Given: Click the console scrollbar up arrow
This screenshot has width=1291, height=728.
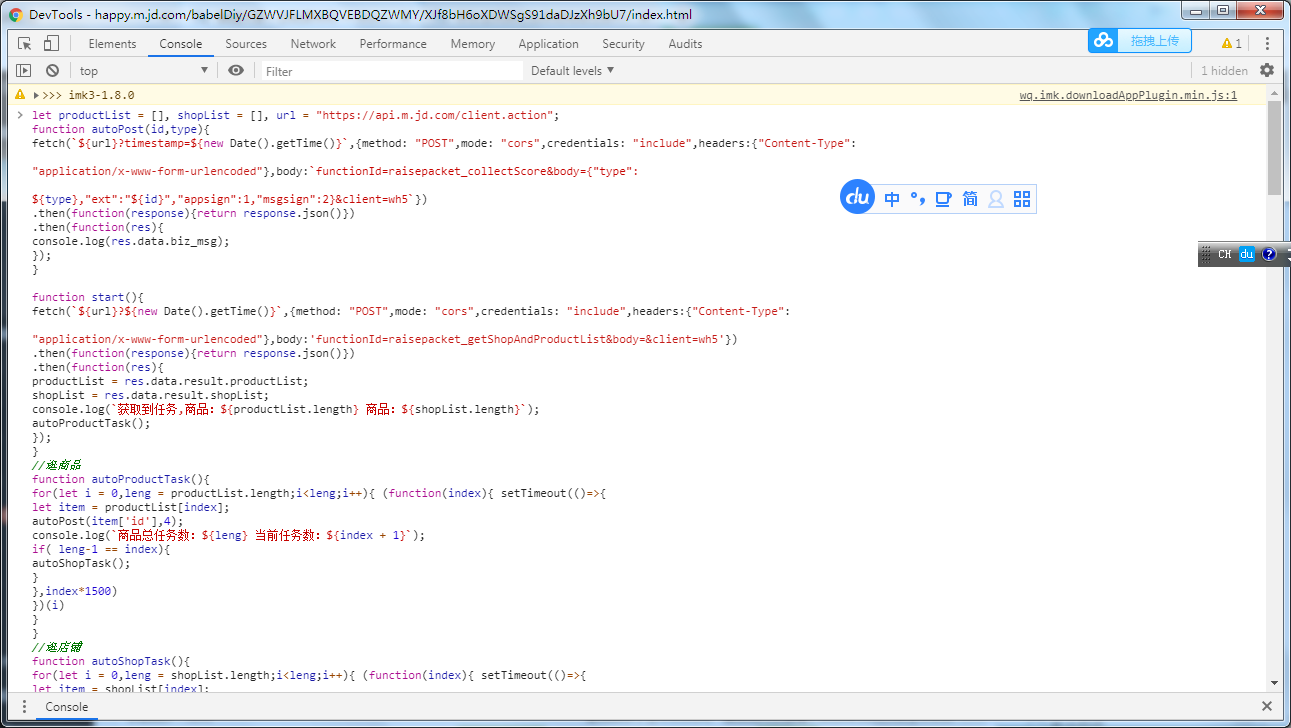Looking at the screenshot, I should tap(1274, 93).
